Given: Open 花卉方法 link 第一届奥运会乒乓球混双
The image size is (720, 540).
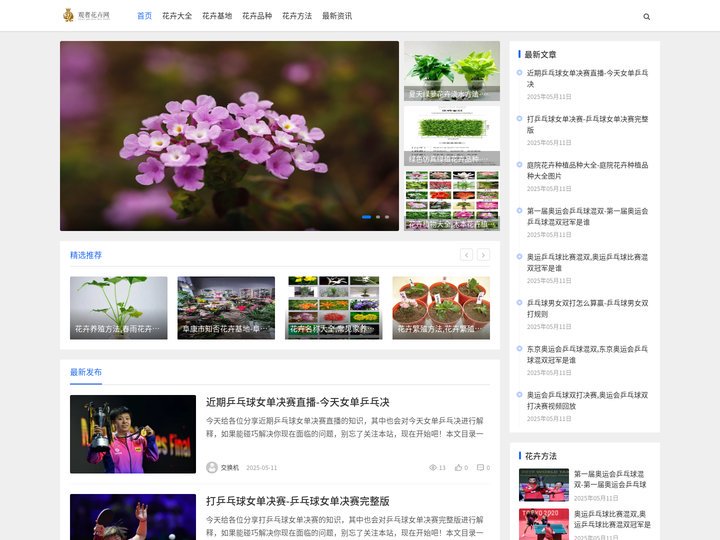Looking at the screenshot, I should point(610,479).
